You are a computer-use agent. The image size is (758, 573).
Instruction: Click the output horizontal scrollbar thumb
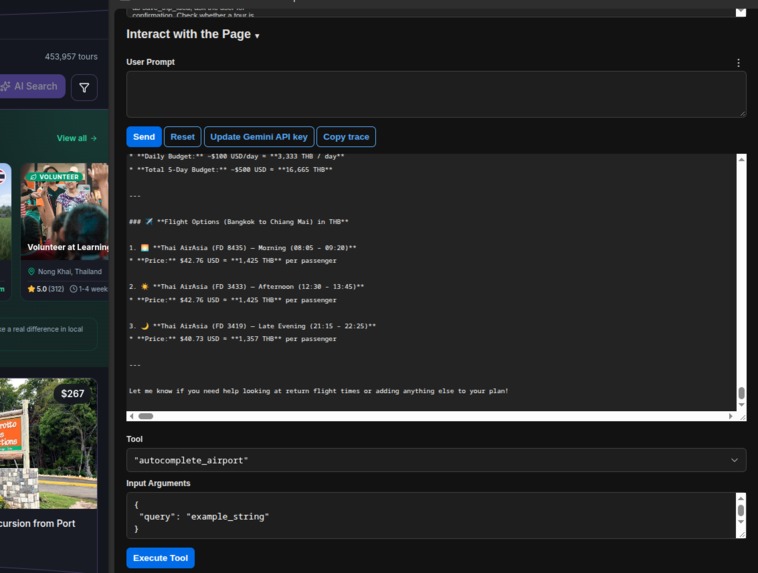pos(146,416)
